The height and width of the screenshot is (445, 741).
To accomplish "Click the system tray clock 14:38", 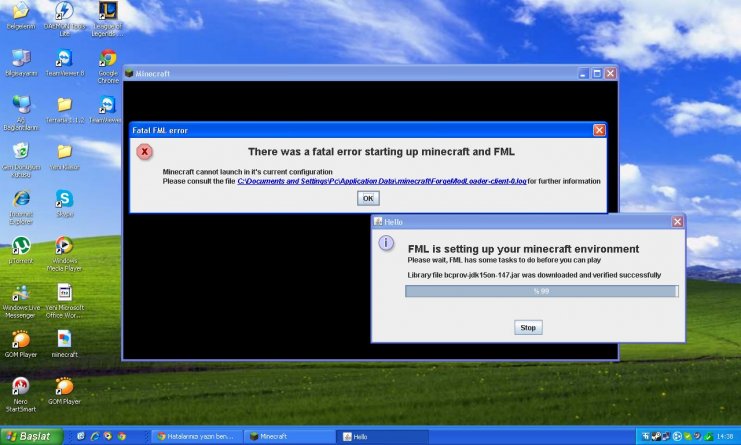I will [724, 436].
